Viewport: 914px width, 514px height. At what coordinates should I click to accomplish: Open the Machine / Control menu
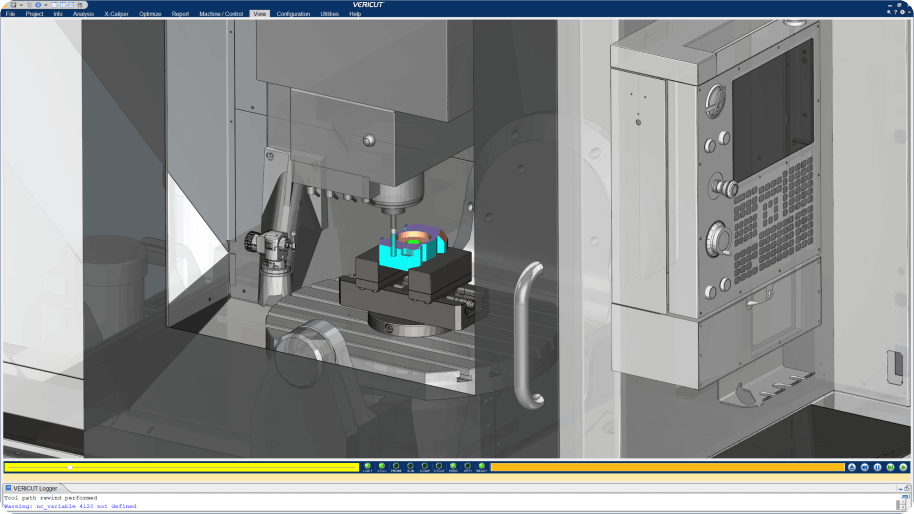click(221, 14)
